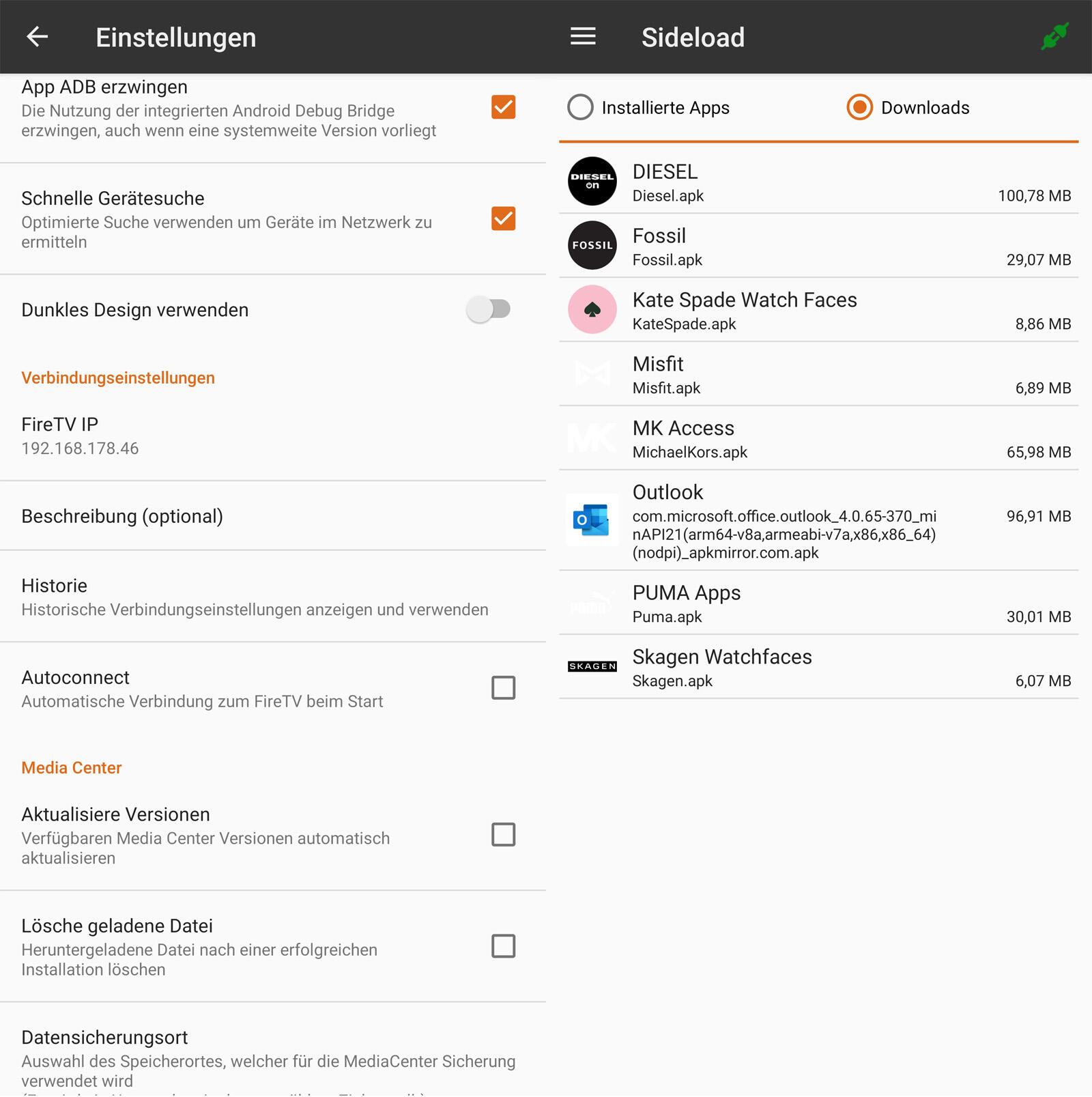Click the Fossil app icon

click(x=592, y=246)
